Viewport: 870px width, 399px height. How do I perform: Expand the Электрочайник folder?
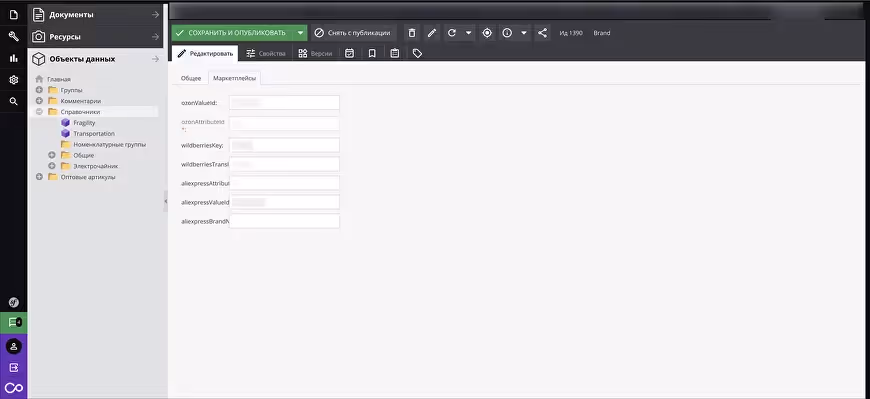(52, 166)
